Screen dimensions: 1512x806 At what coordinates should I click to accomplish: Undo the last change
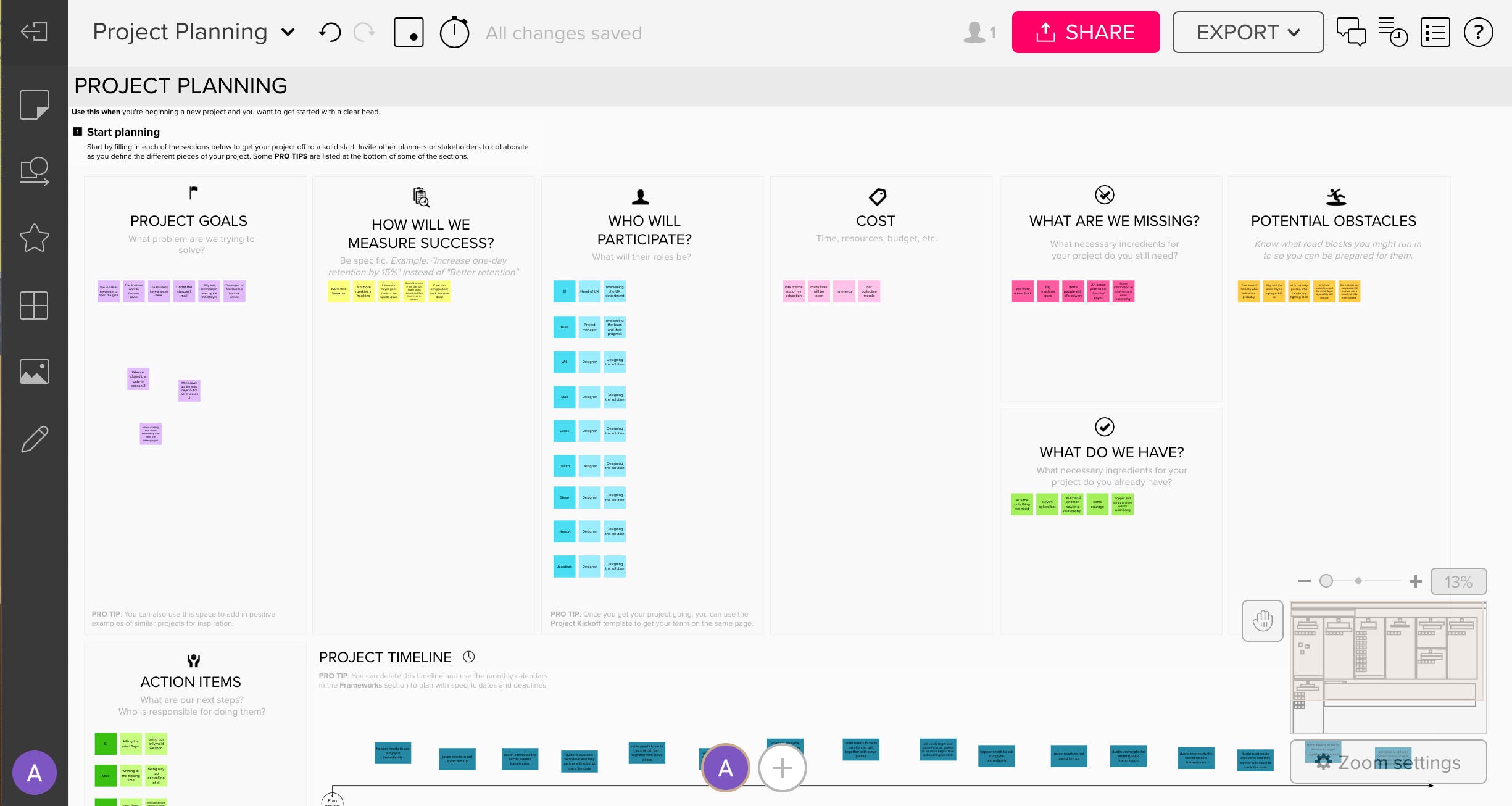point(330,31)
